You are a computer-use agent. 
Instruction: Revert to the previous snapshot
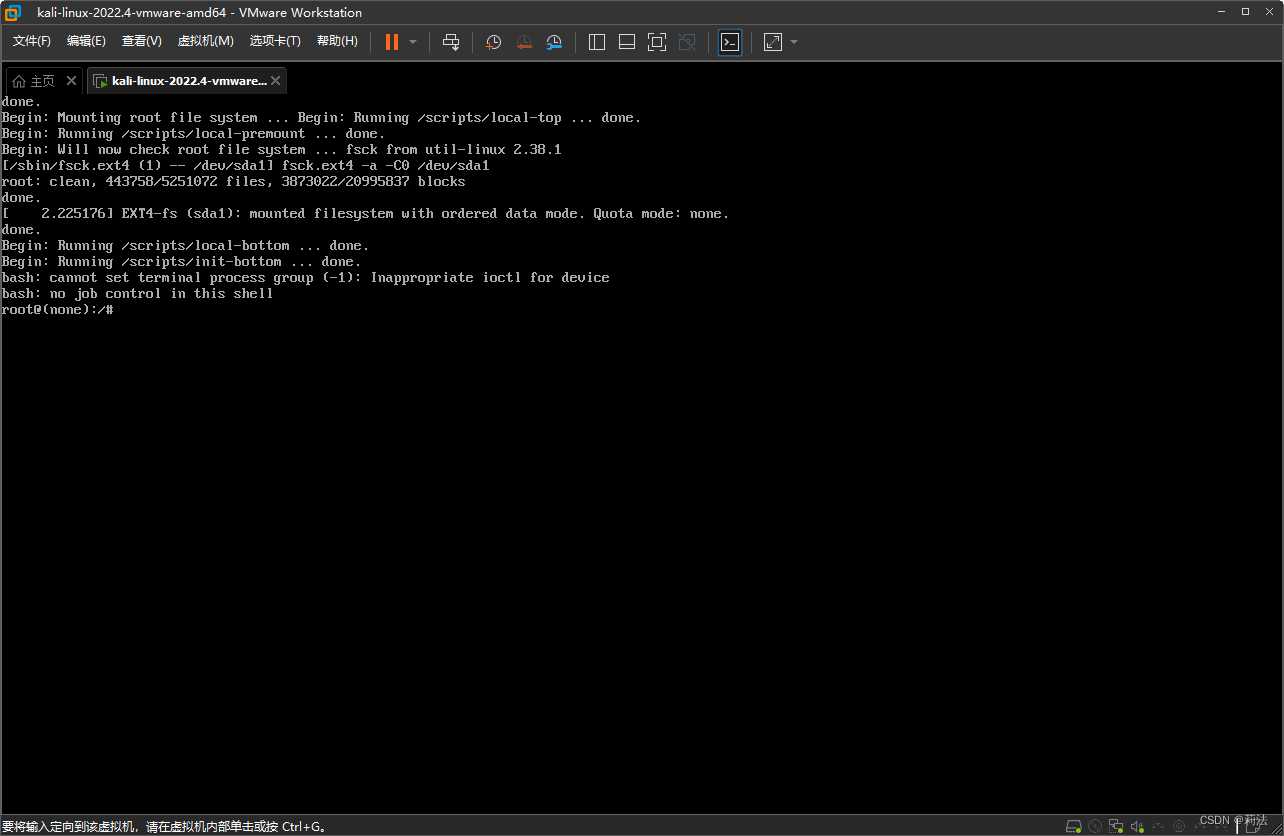click(524, 42)
